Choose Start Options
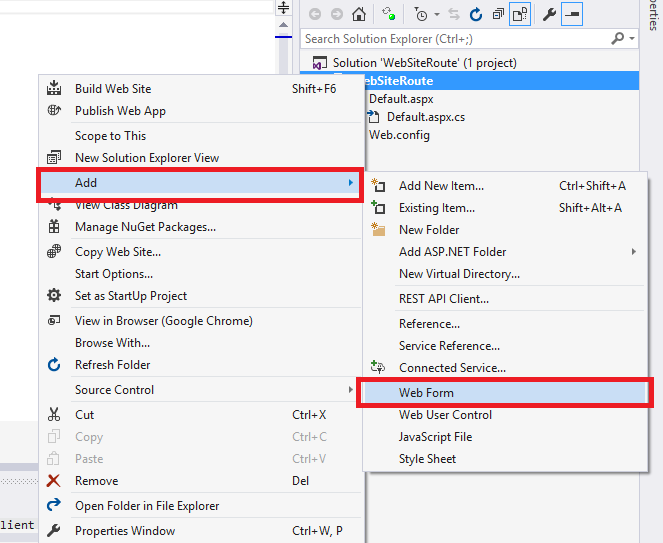 [x=200, y=274]
